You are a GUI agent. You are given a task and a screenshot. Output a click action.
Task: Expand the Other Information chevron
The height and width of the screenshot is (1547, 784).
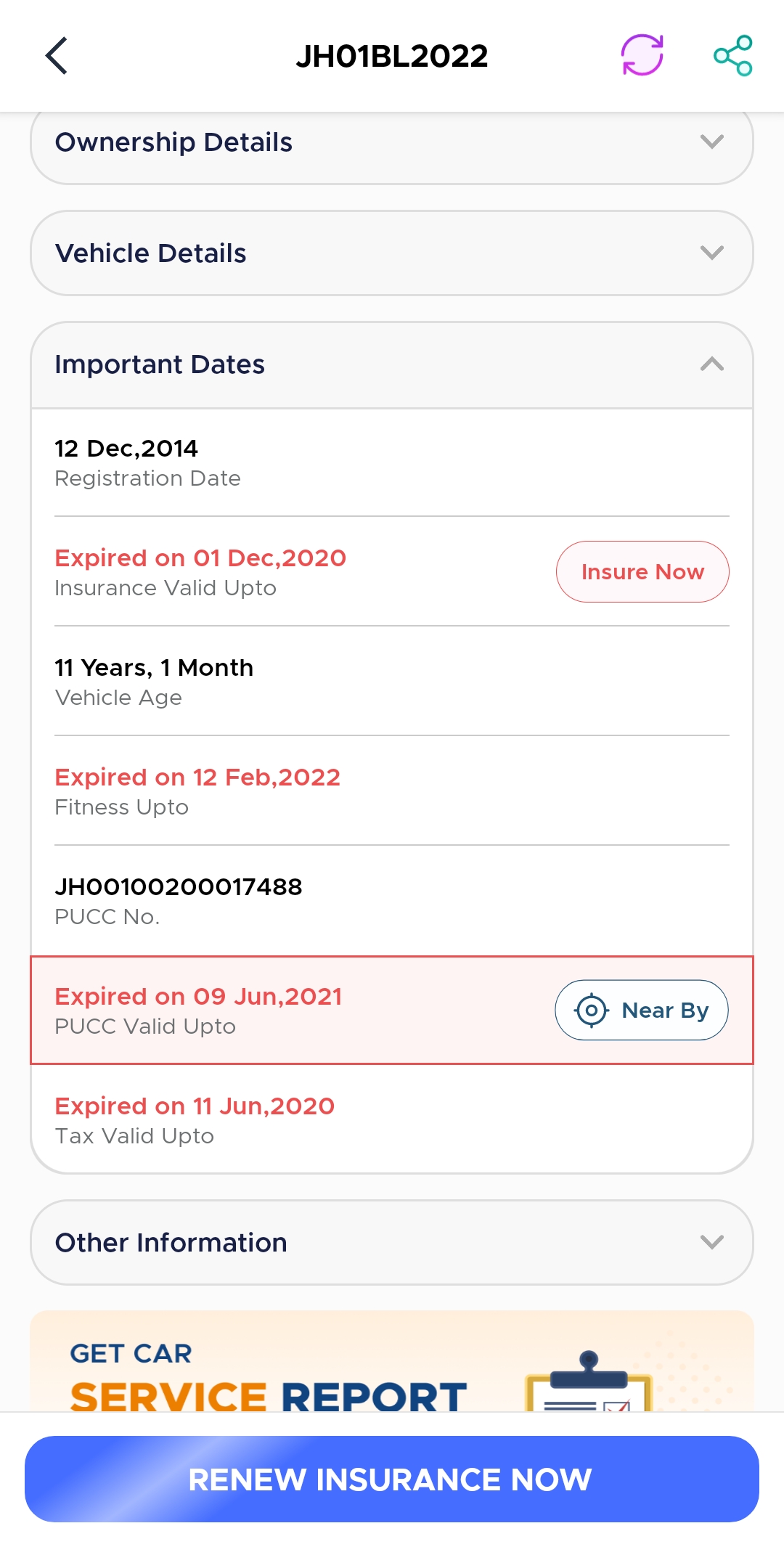pyautogui.click(x=712, y=1242)
